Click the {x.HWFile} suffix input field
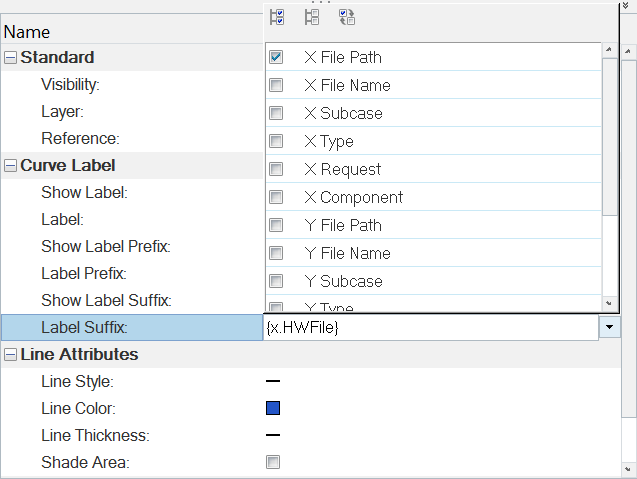637x479 pixels. pyautogui.click(x=430, y=327)
